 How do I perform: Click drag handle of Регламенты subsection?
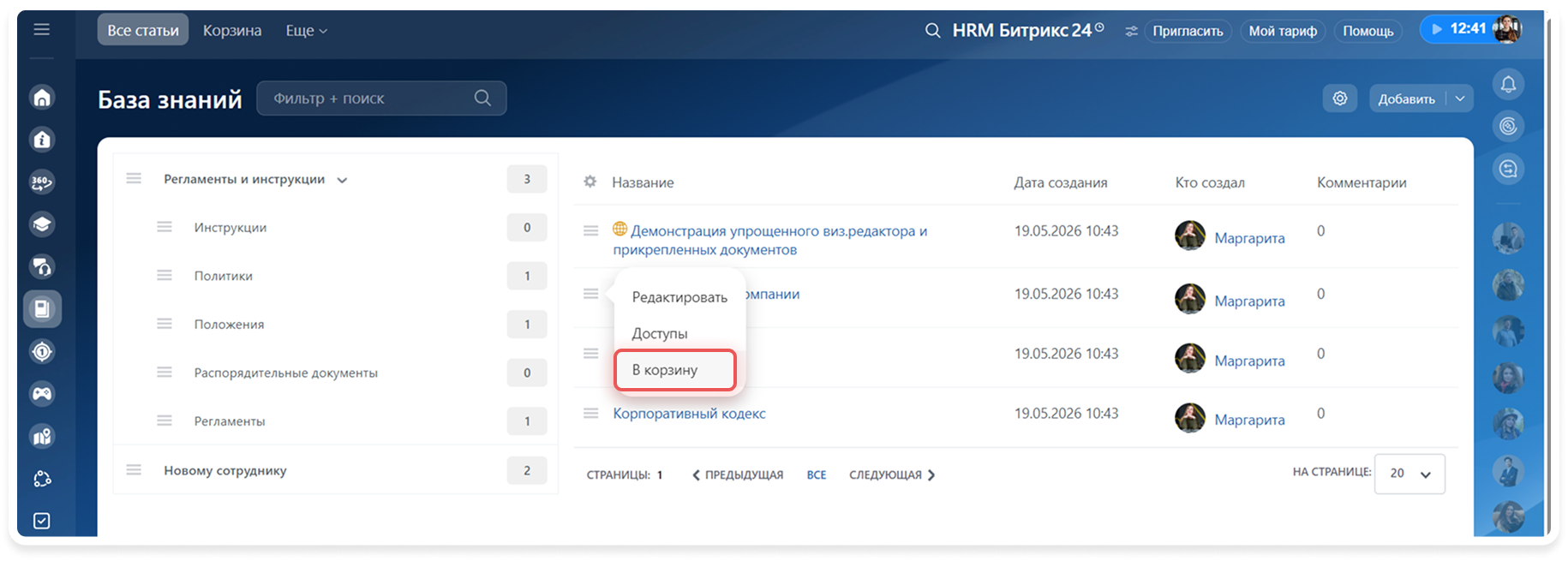pyautogui.click(x=165, y=421)
